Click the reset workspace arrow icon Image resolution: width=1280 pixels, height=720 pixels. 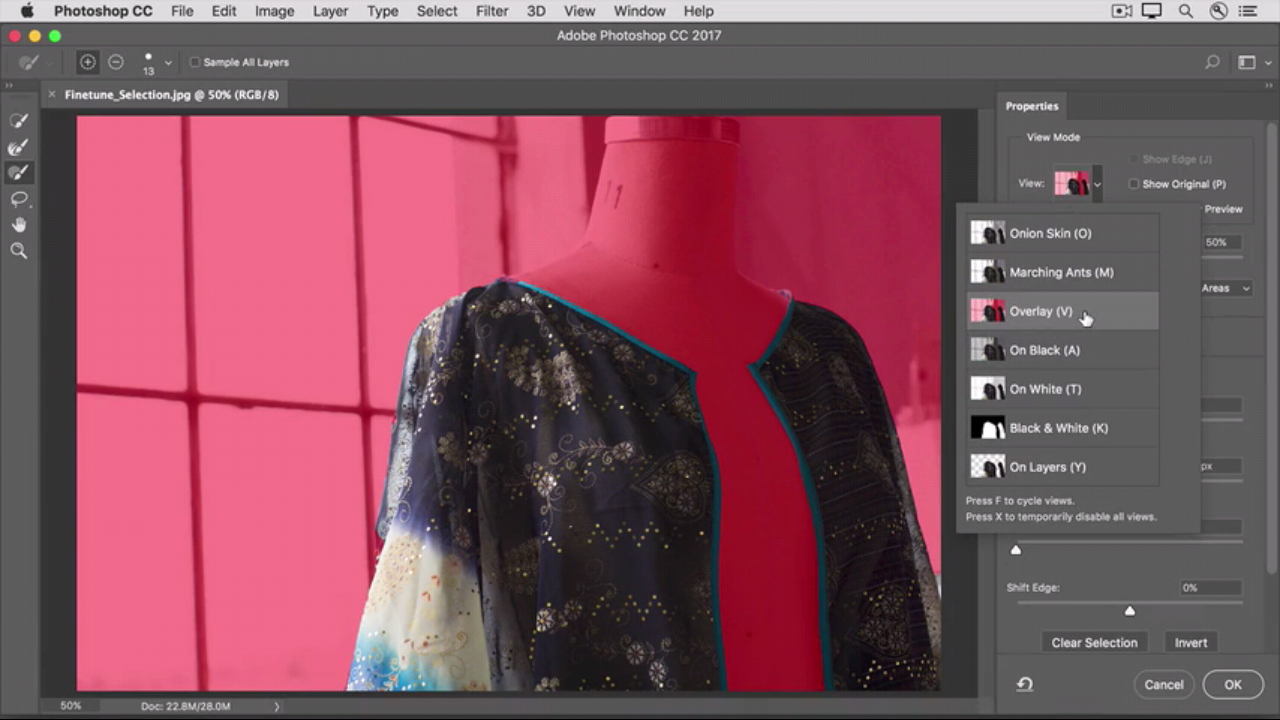pos(1025,685)
